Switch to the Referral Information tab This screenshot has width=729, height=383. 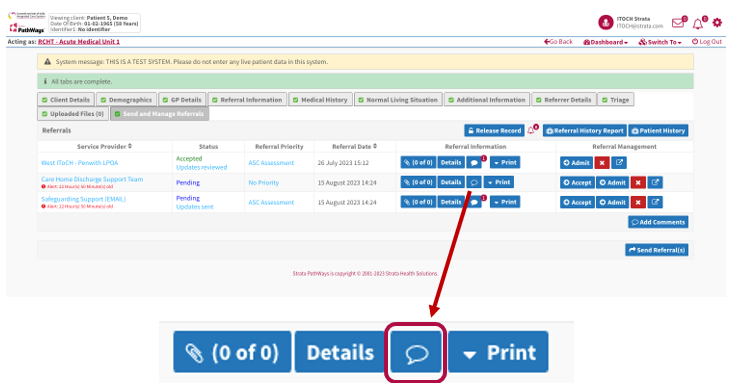tap(247, 99)
